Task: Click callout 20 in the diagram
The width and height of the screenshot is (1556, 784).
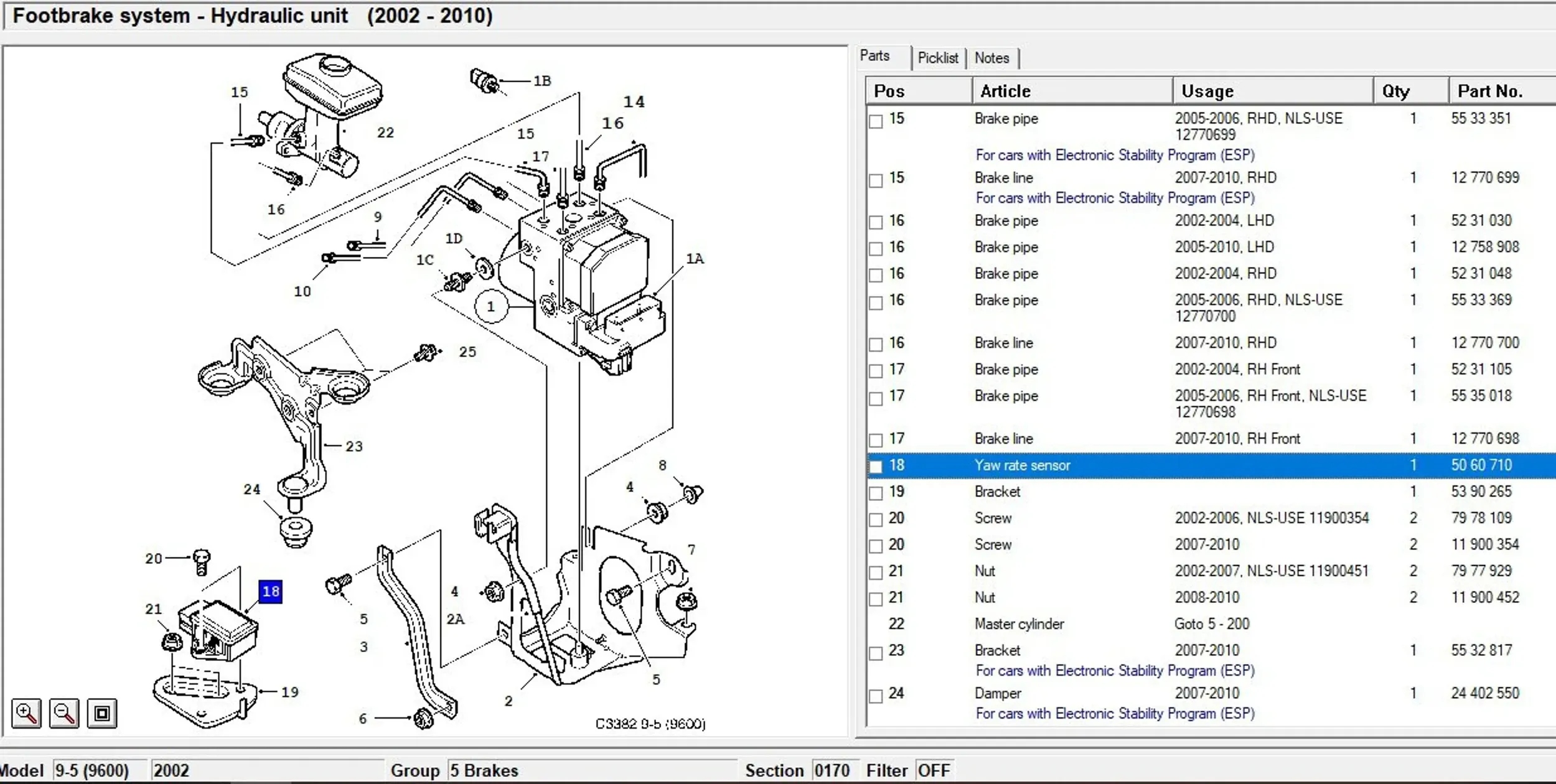Action: [x=154, y=559]
